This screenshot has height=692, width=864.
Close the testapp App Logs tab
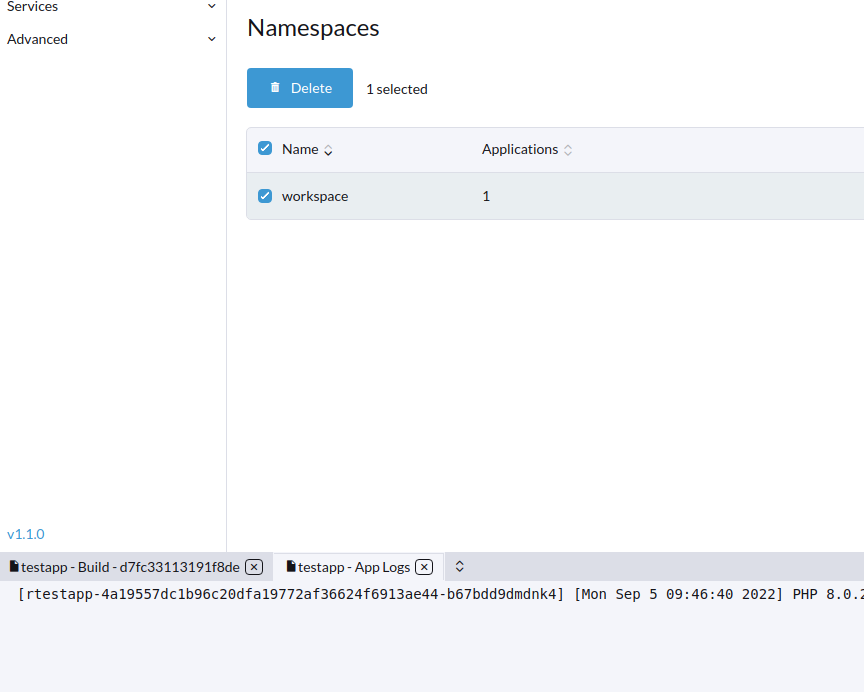[424, 566]
